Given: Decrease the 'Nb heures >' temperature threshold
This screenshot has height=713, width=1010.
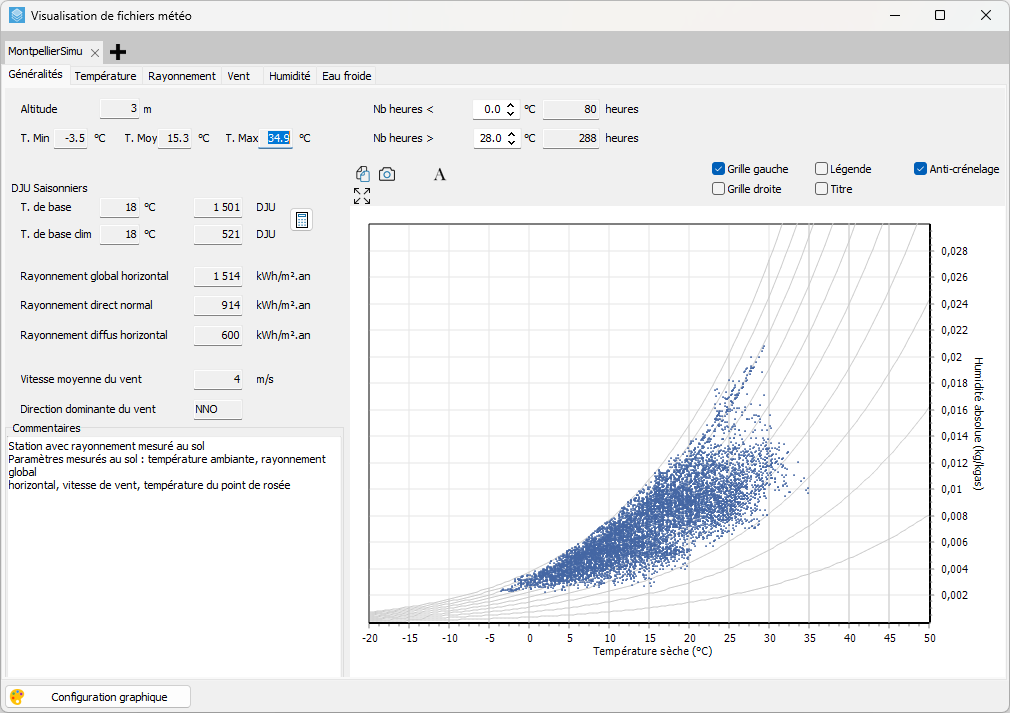Looking at the screenshot, I should 511,143.
